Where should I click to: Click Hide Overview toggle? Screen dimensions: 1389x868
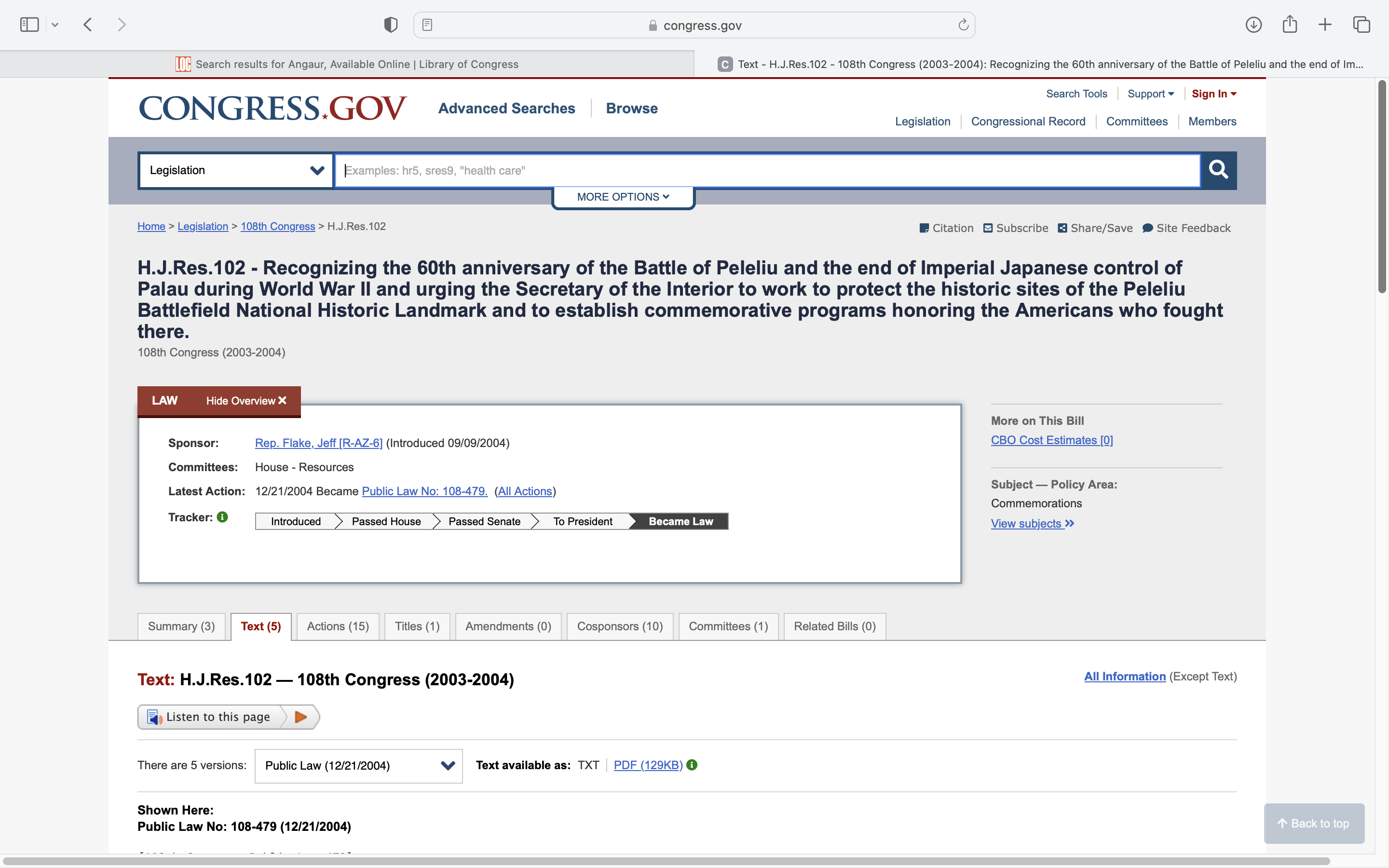pos(245,401)
